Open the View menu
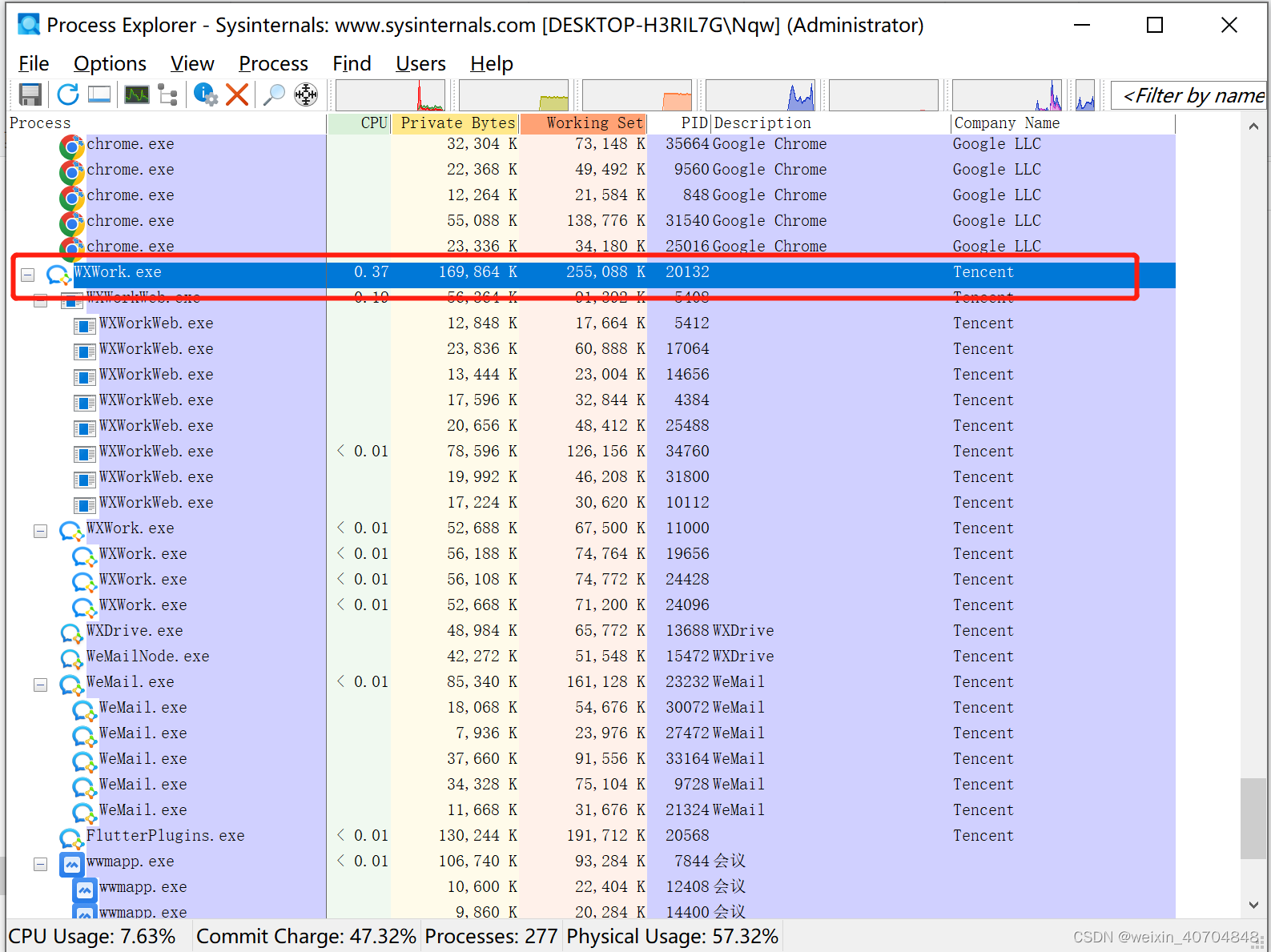The width and height of the screenshot is (1271, 952). (192, 63)
